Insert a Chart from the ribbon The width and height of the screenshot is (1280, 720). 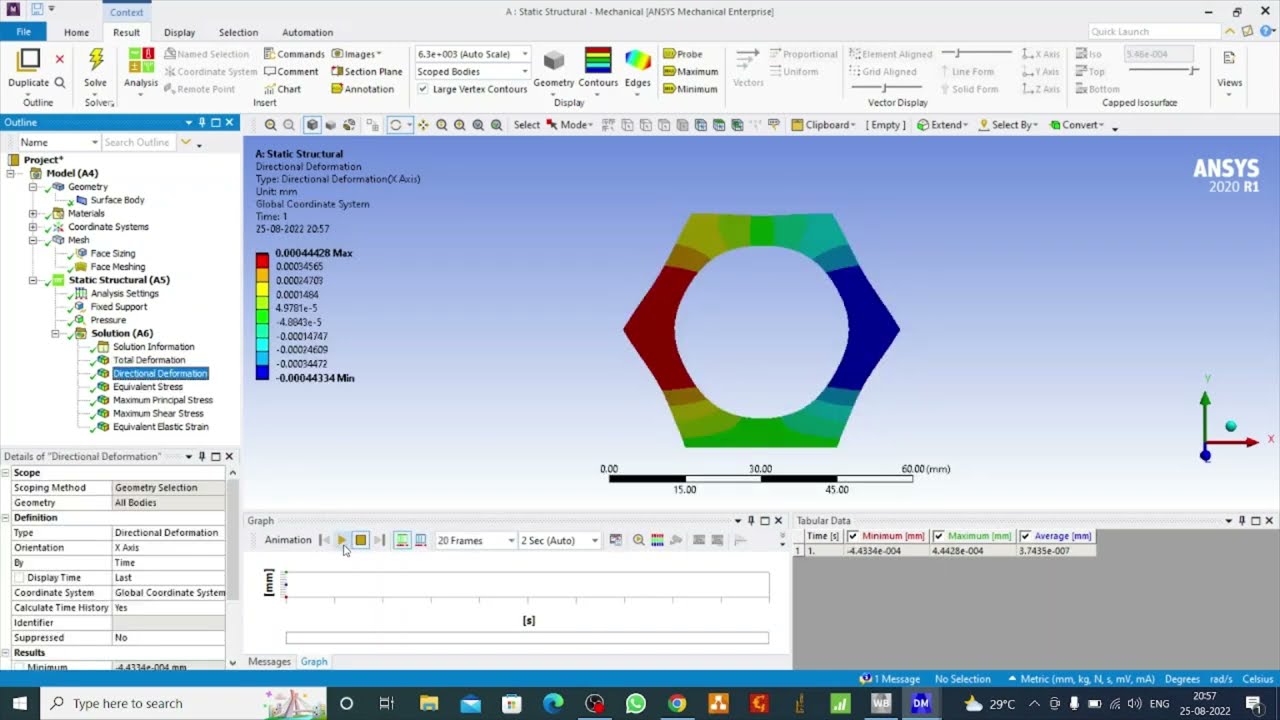tap(283, 89)
